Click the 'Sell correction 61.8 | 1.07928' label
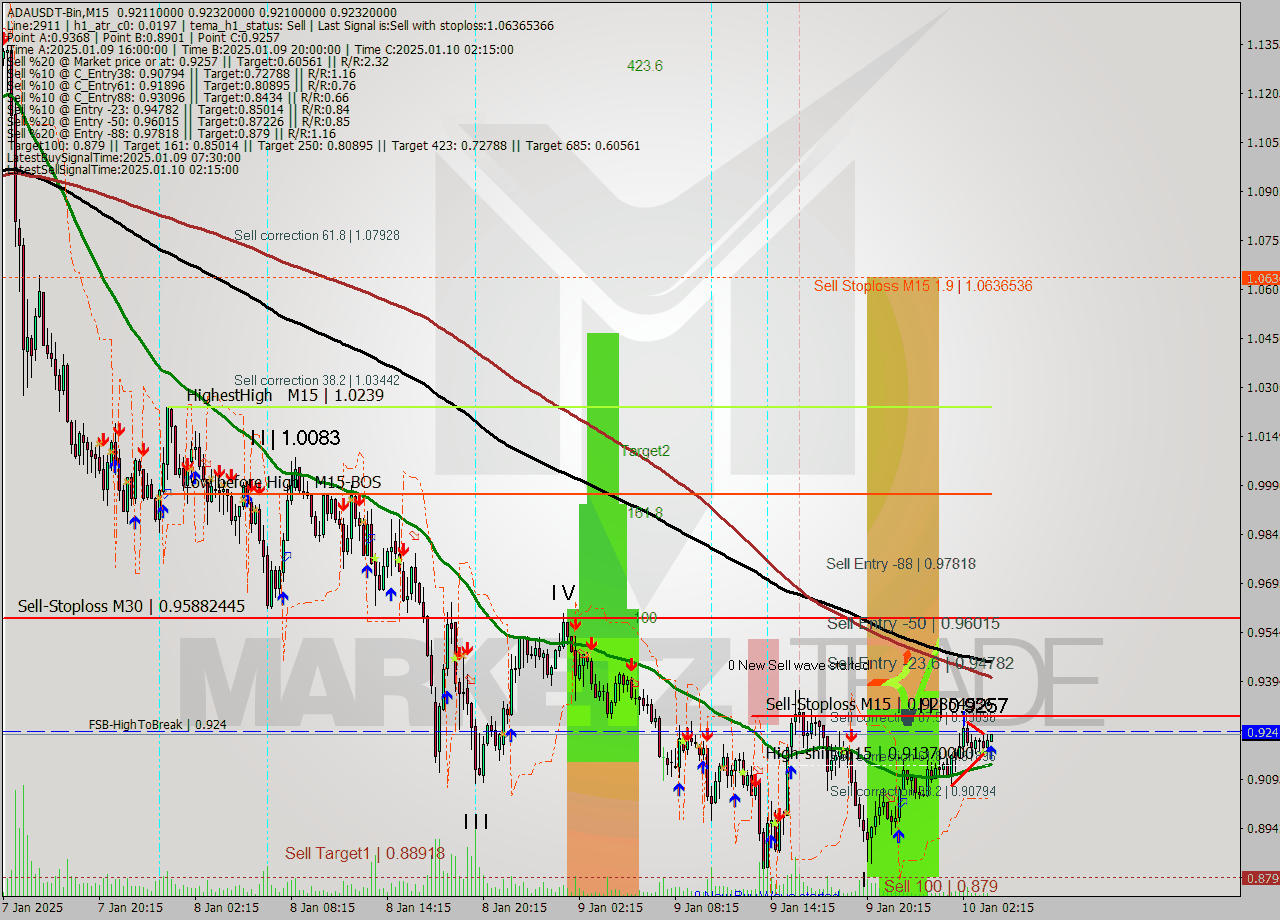This screenshot has height=920, width=1280. [317, 236]
